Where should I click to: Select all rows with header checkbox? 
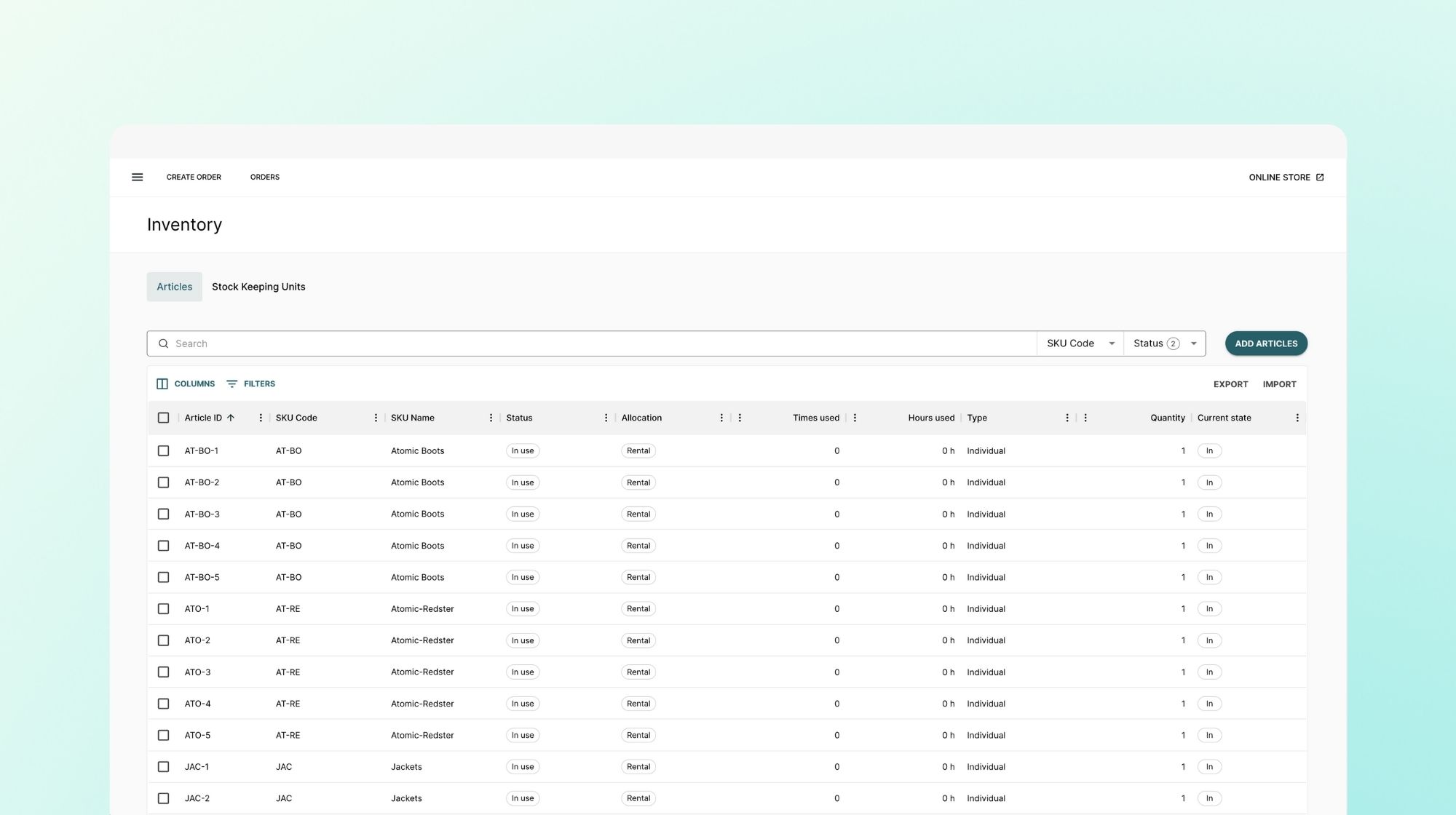[x=163, y=418]
